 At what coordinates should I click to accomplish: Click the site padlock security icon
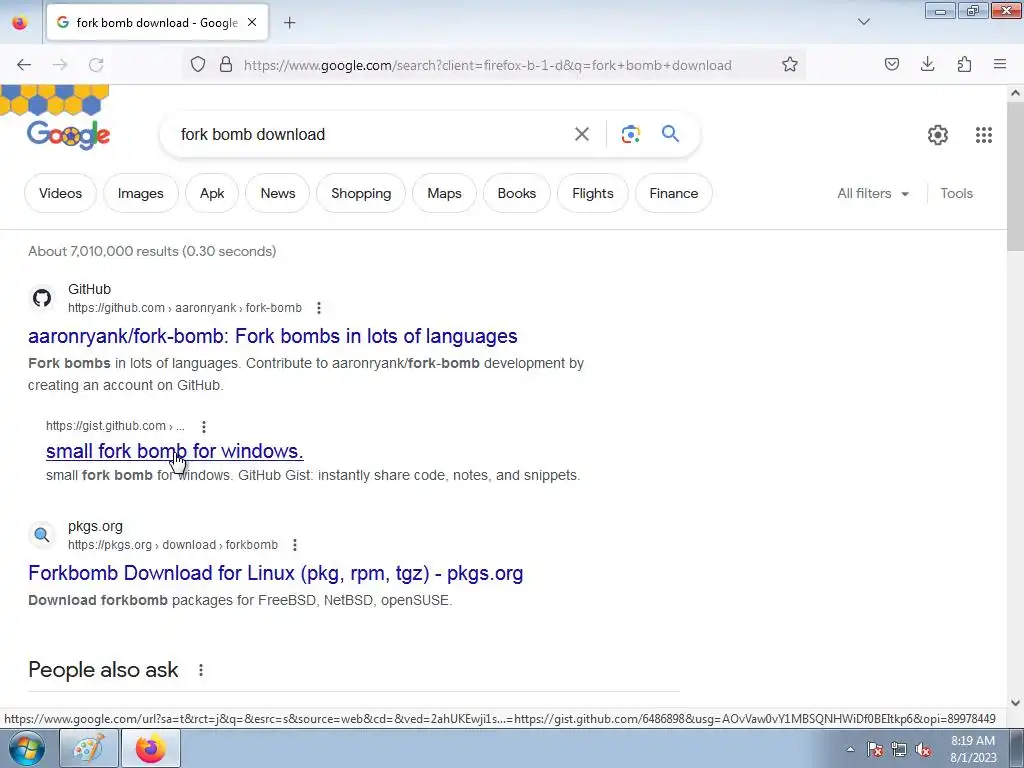226,65
